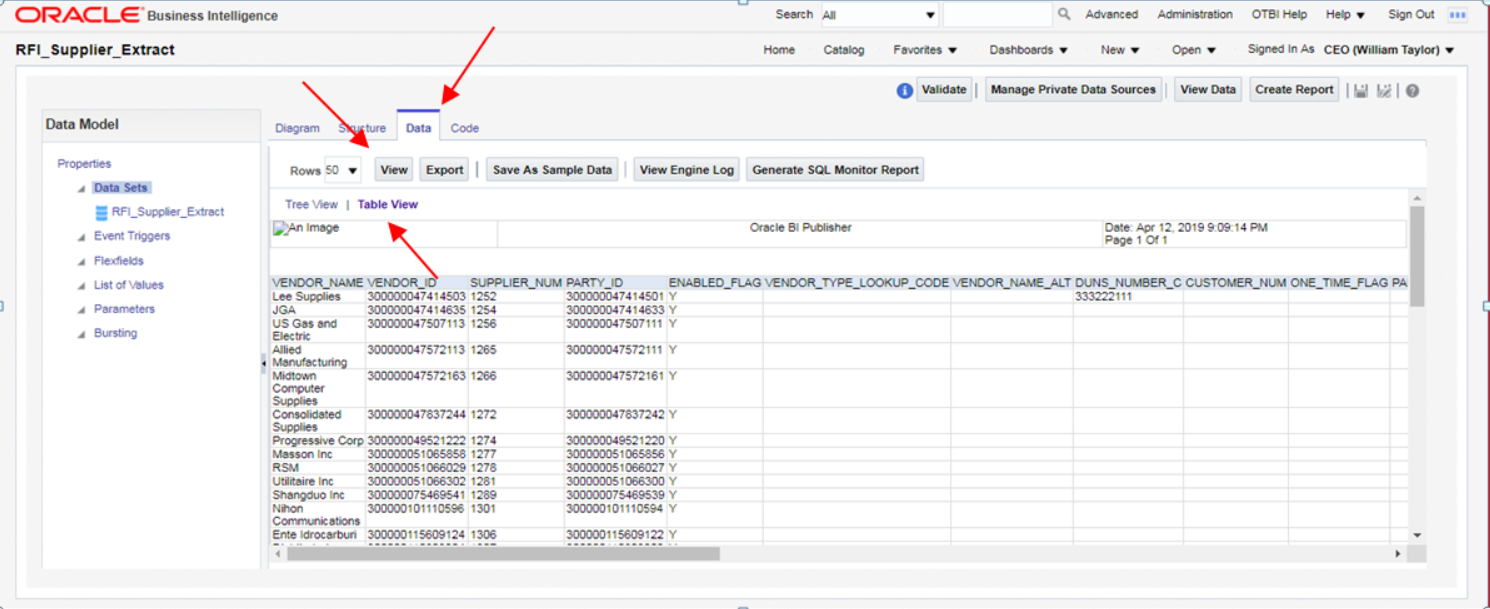Screen dimensions: 1490x609
Task: Open the Favorites menu
Action: tap(925, 50)
